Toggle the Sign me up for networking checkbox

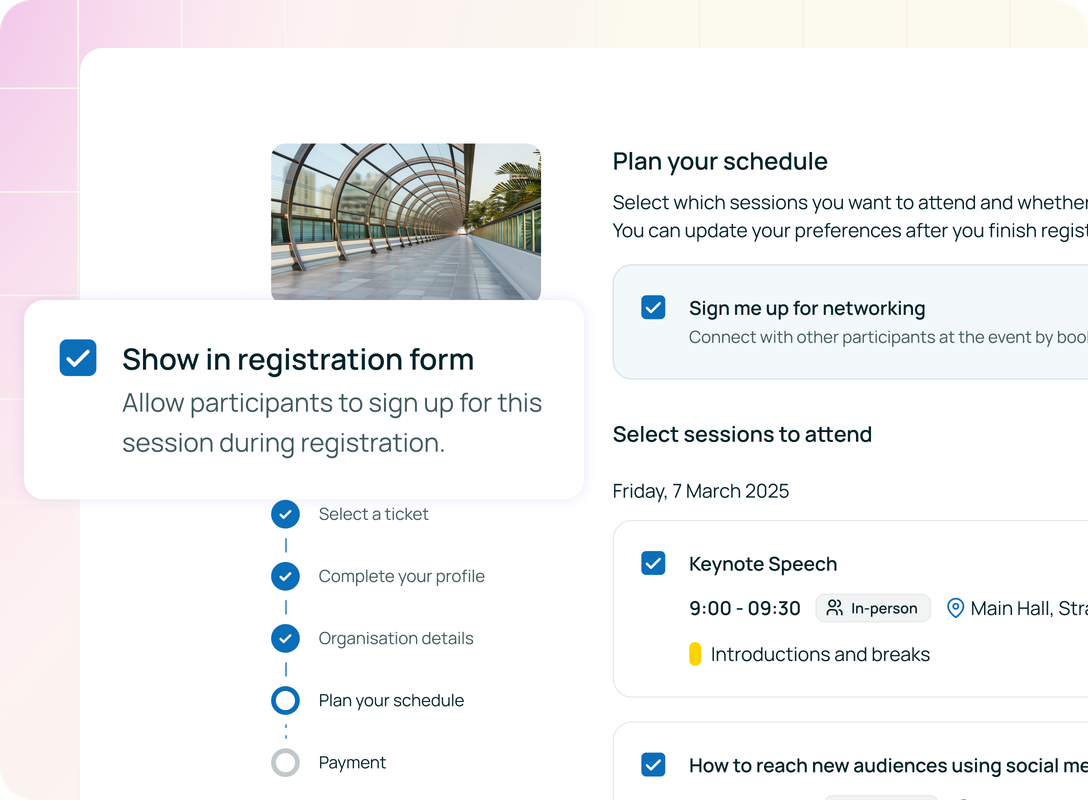[x=653, y=307]
